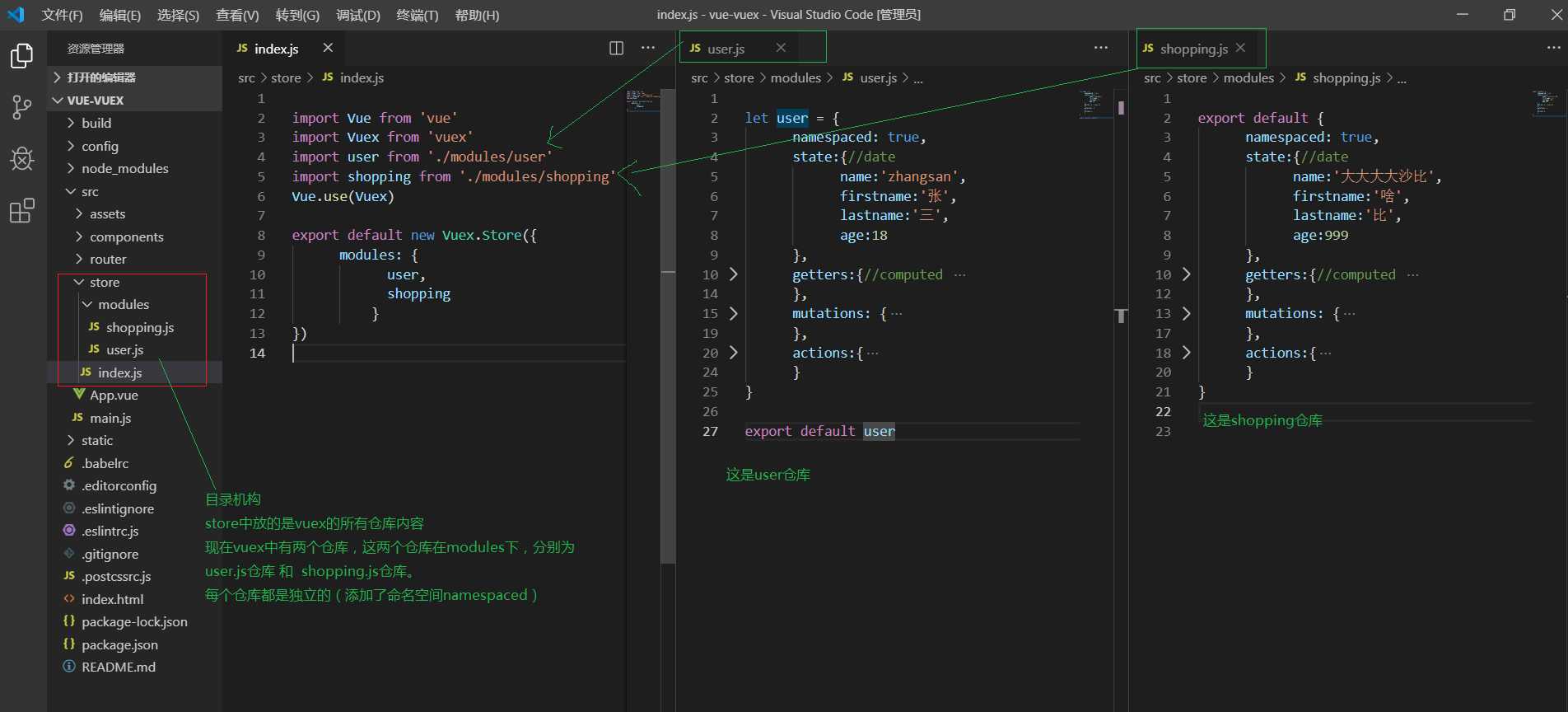The image size is (1568, 712).
Task: Expand the router folder
Action: 135,259
